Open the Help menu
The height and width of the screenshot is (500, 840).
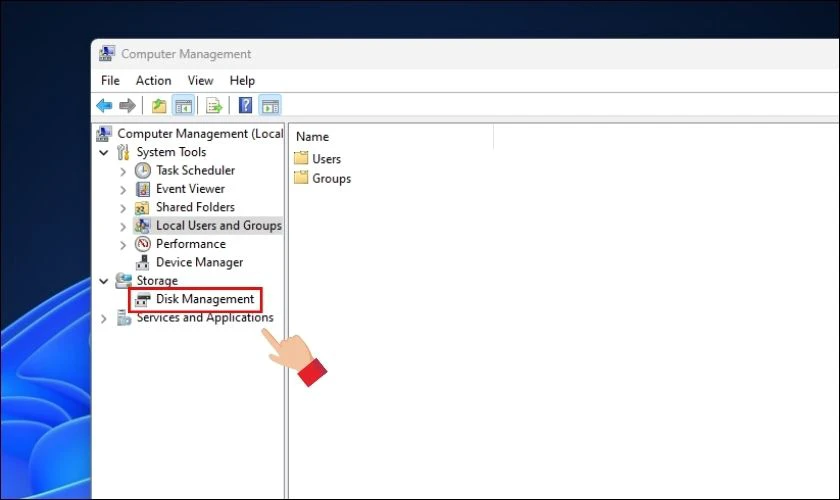pyautogui.click(x=242, y=80)
